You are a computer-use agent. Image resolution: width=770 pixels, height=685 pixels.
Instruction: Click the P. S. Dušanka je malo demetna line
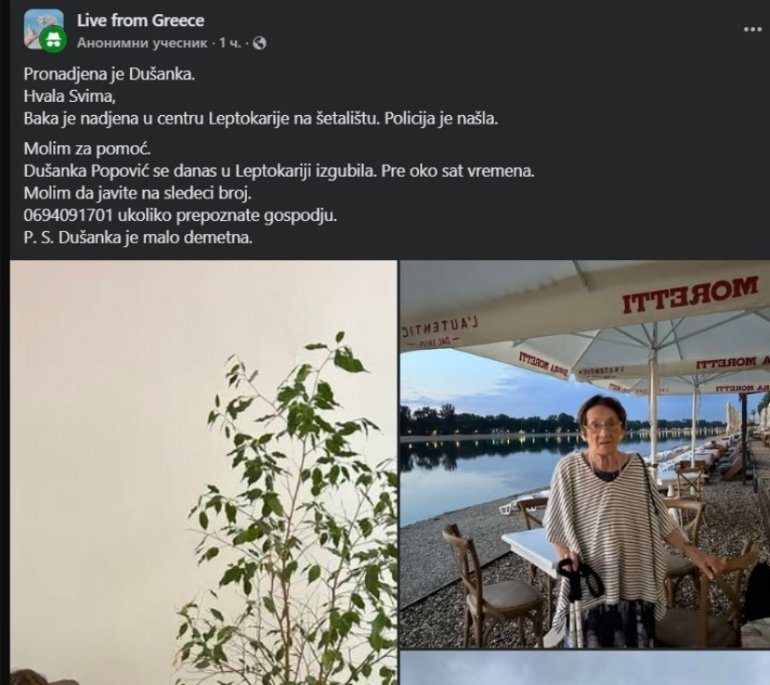coord(138,238)
